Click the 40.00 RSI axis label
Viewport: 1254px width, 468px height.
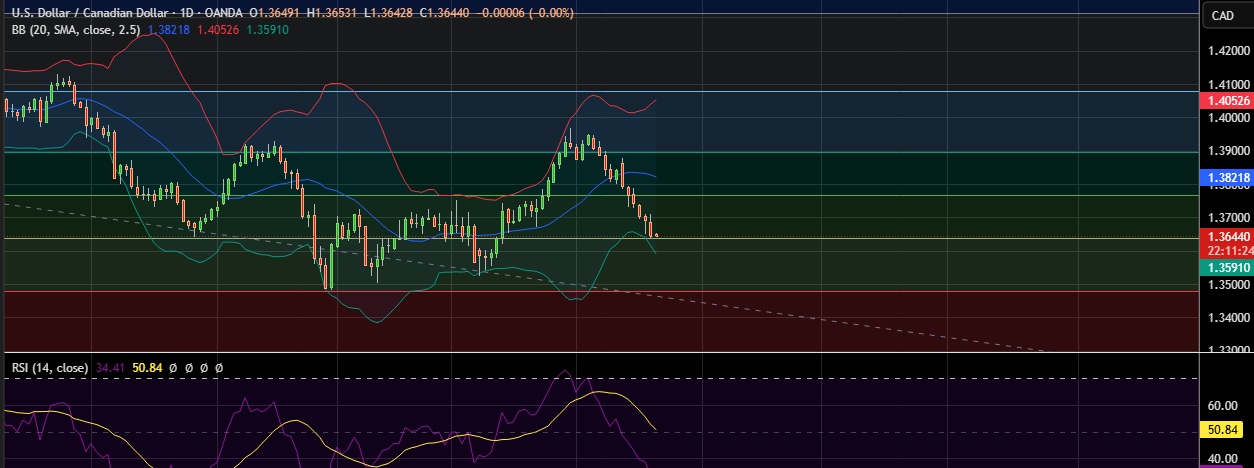(x=1222, y=458)
